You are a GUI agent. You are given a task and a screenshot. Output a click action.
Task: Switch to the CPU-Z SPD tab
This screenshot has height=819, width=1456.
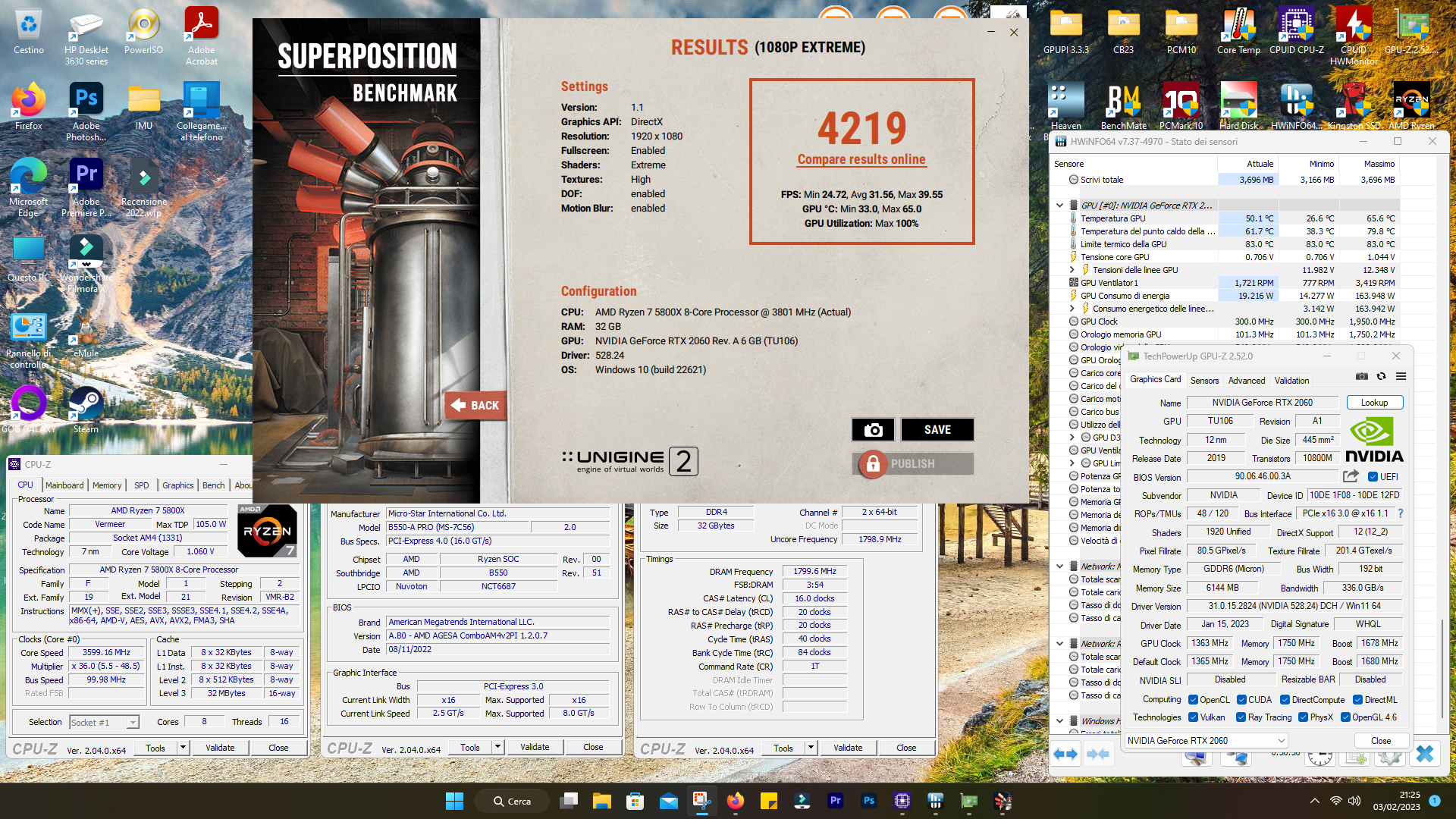(x=141, y=485)
